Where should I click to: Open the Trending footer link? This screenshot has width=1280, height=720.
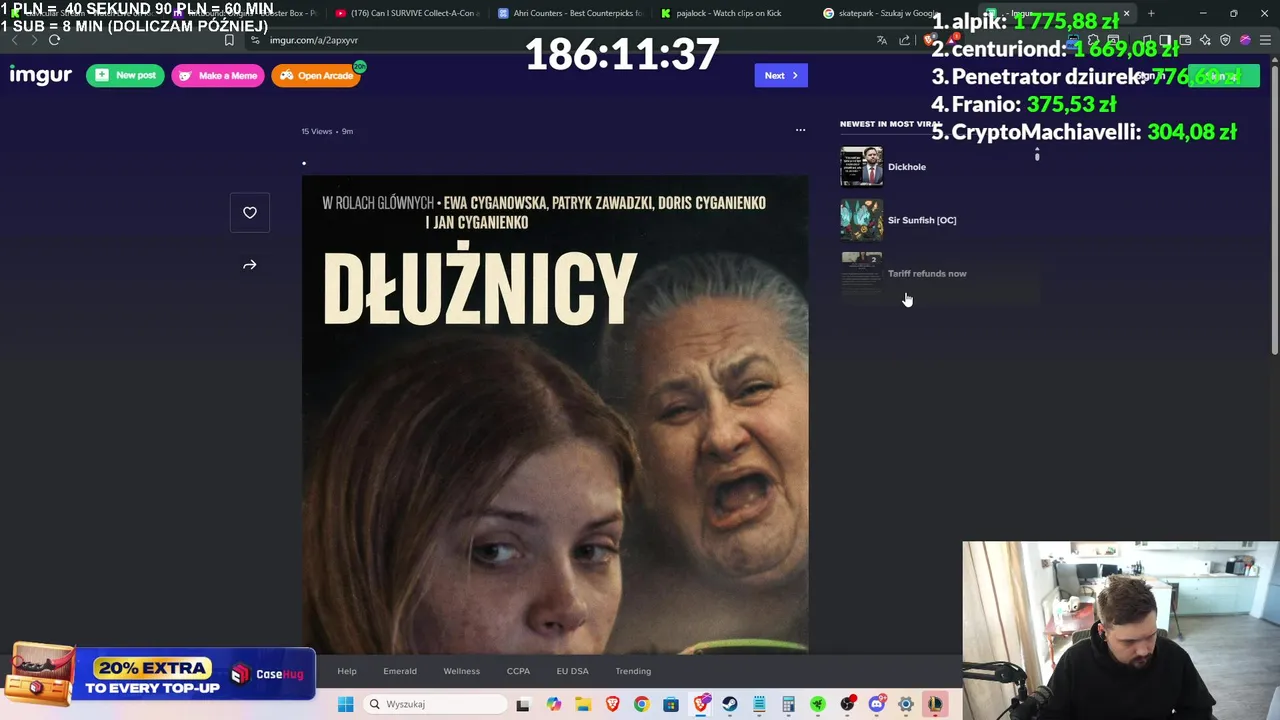coord(633,671)
